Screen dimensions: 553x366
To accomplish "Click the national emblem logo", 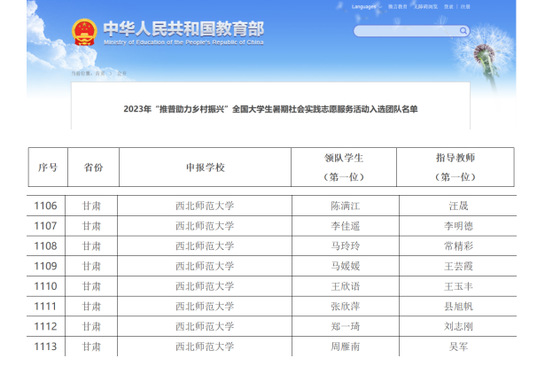I will pyautogui.click(x=84, y=32).
